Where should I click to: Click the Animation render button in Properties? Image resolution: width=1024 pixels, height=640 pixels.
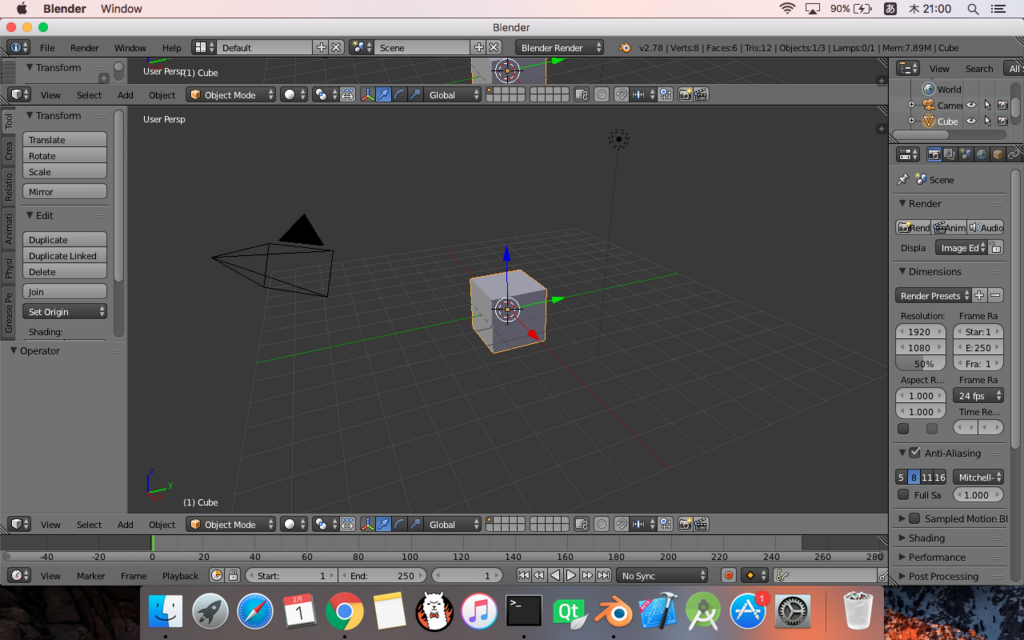[949, 227]
